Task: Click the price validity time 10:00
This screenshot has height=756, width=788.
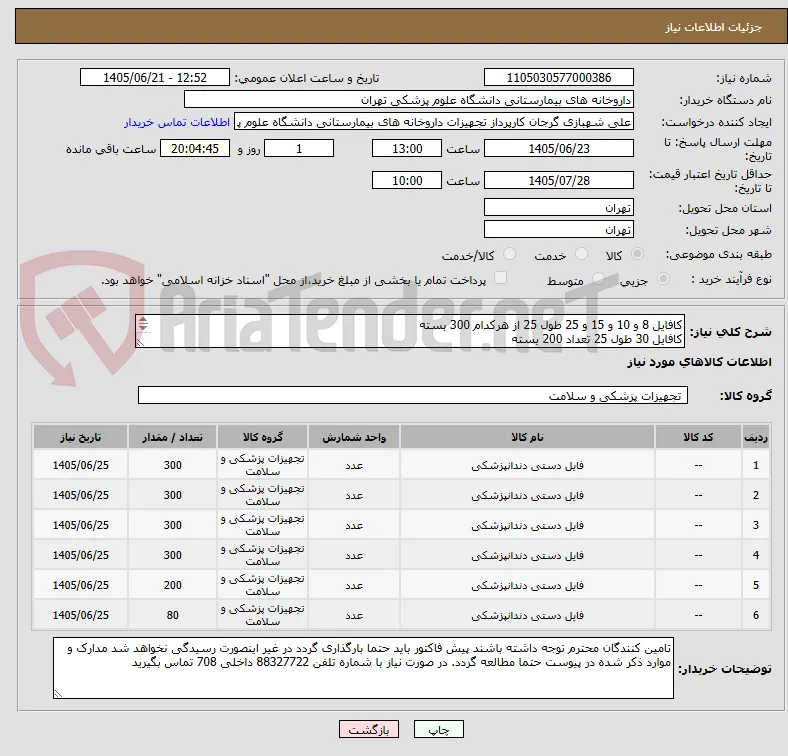Action: [407, 180]
